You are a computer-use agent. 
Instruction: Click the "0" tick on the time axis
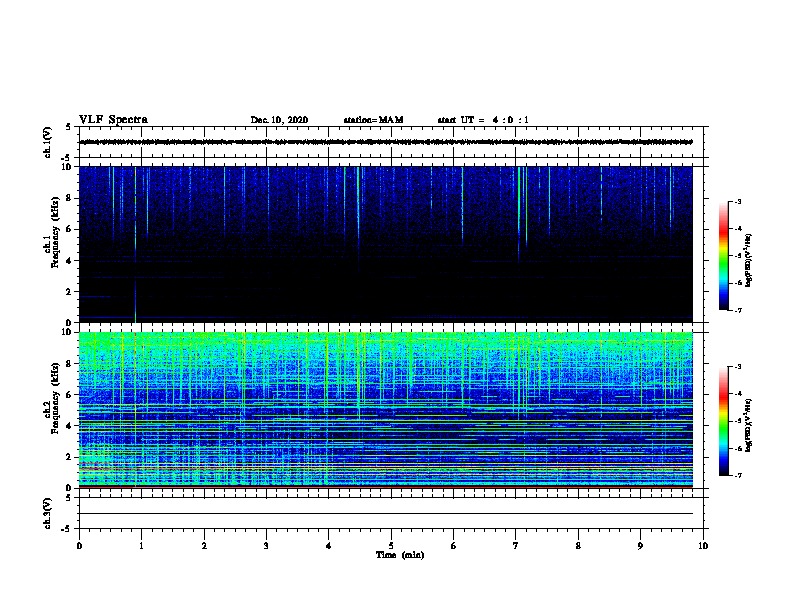click(x=79, y=546)
